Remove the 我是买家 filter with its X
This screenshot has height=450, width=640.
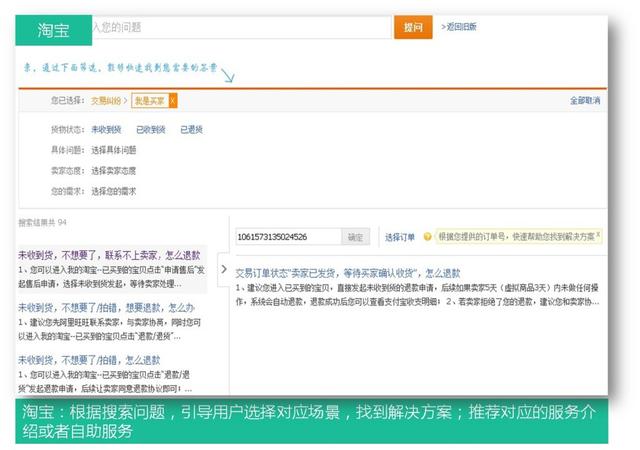tap(173, 101)
